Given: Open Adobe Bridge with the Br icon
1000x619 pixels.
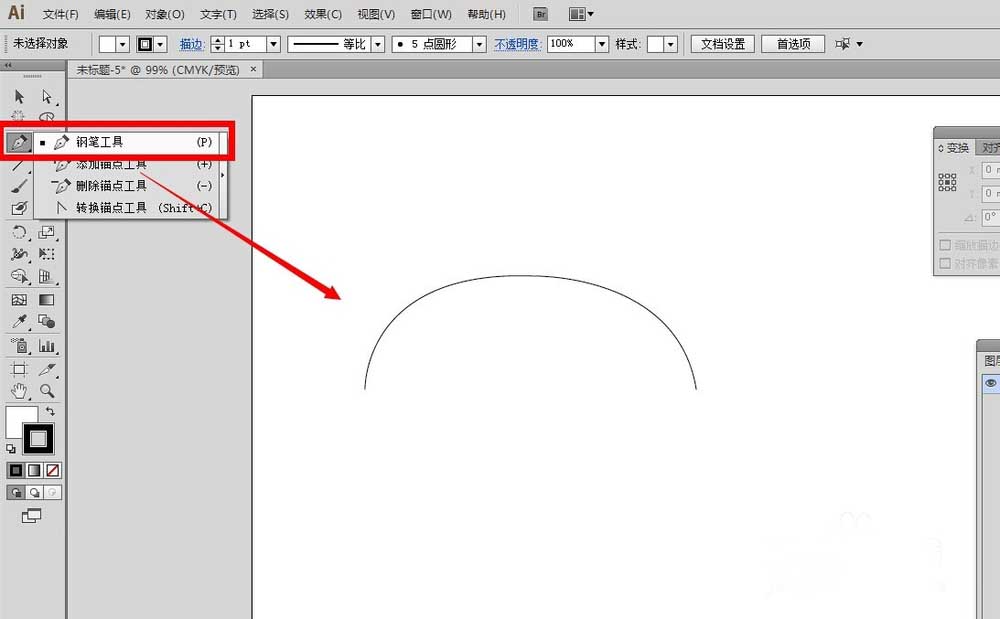Looking at the screenshot, I should [540, 14].
